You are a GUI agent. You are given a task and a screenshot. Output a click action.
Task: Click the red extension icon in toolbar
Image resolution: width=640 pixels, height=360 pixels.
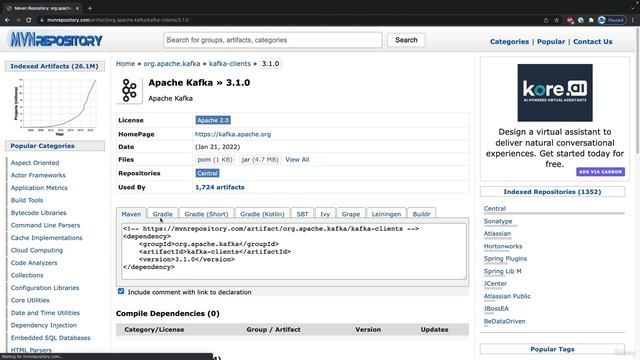570,20
